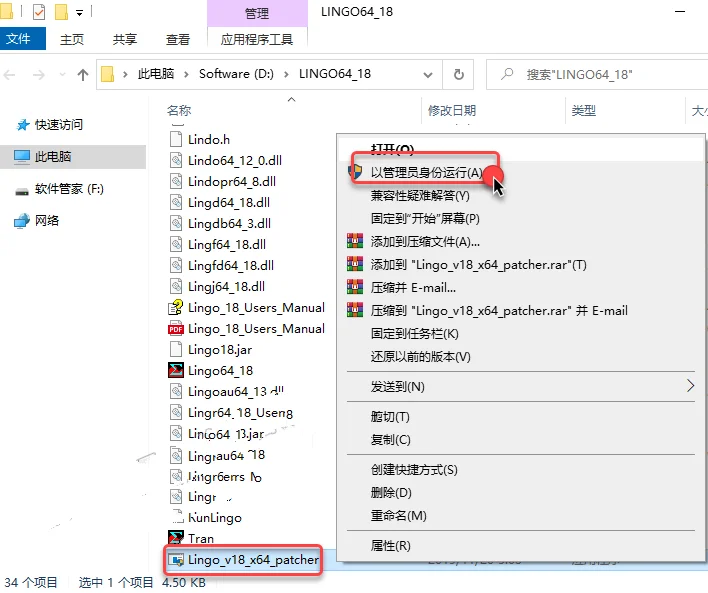This screenshot has width=708, height=593.
Task: Select the Lingfd64_18.dll file icon
Action: coord(176,265)
